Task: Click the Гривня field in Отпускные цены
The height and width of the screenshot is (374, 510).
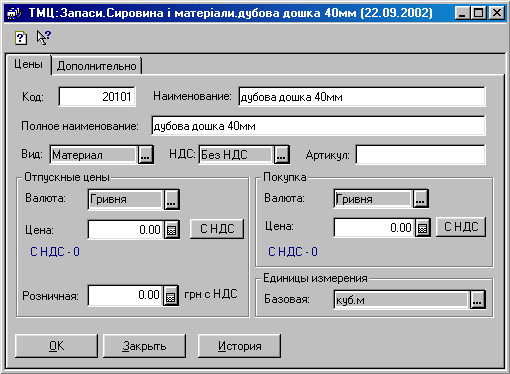Action: pos(126,199)
